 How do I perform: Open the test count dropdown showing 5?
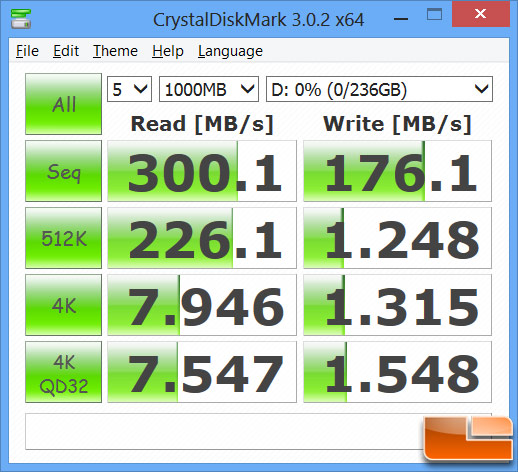tap(129, 89)
